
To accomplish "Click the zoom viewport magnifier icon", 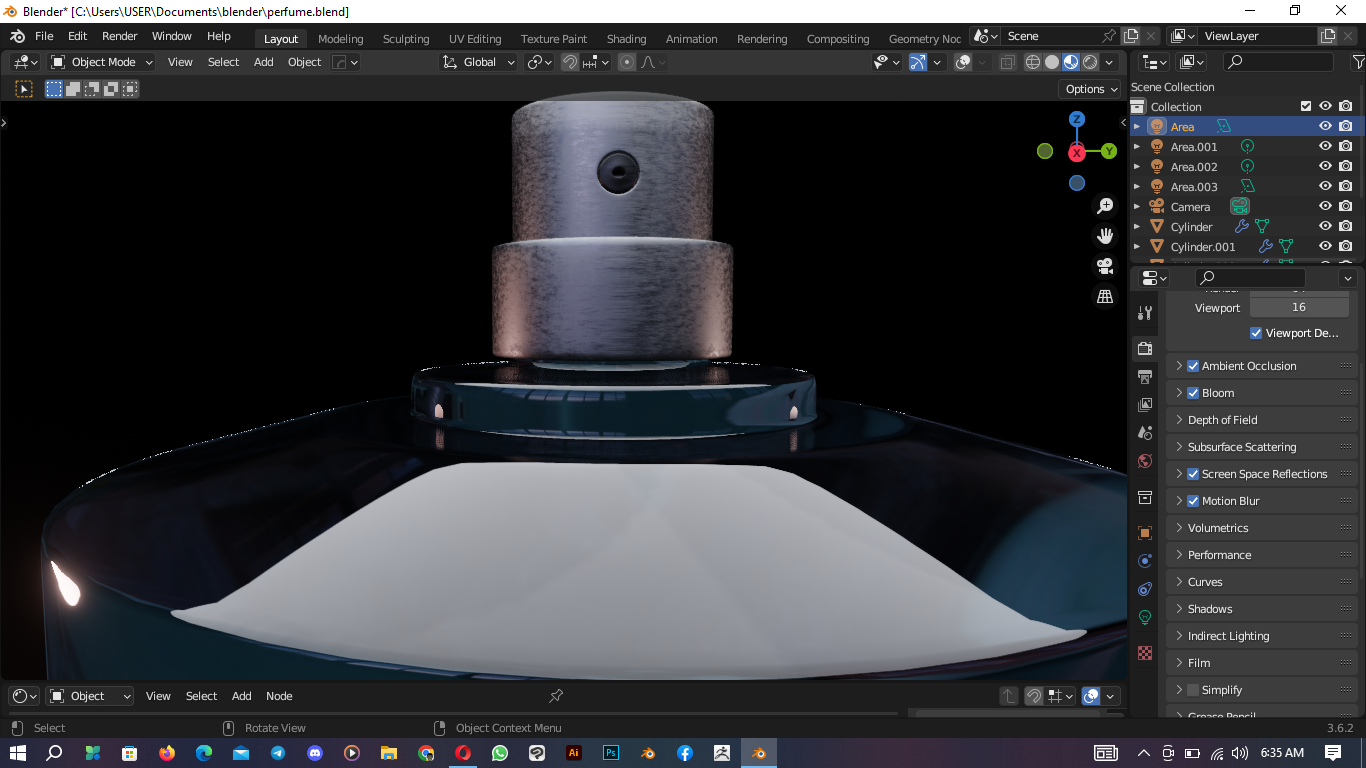I will (x=1105, y=206).
